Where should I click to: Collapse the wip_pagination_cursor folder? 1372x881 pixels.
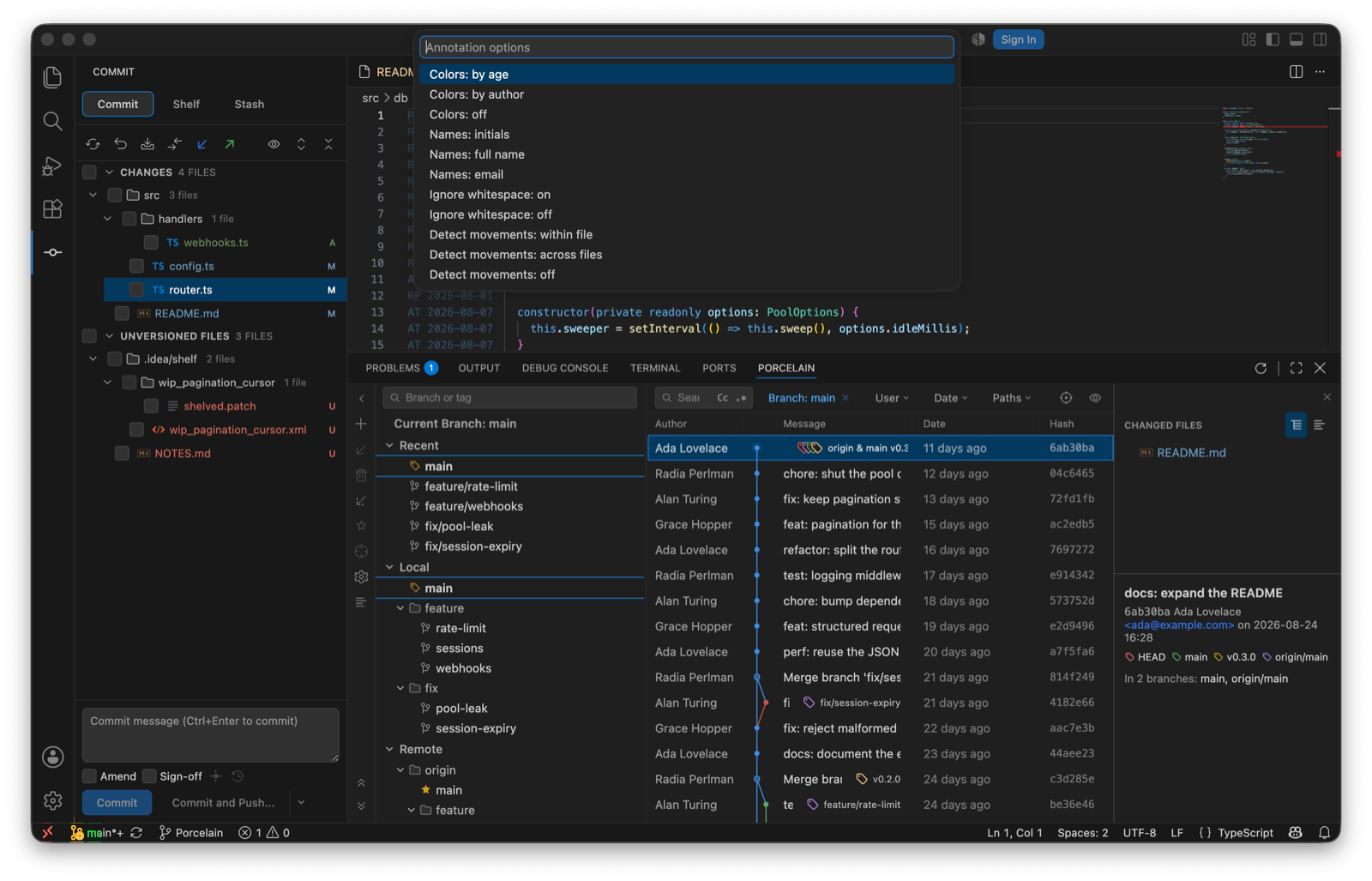(107, 383)
